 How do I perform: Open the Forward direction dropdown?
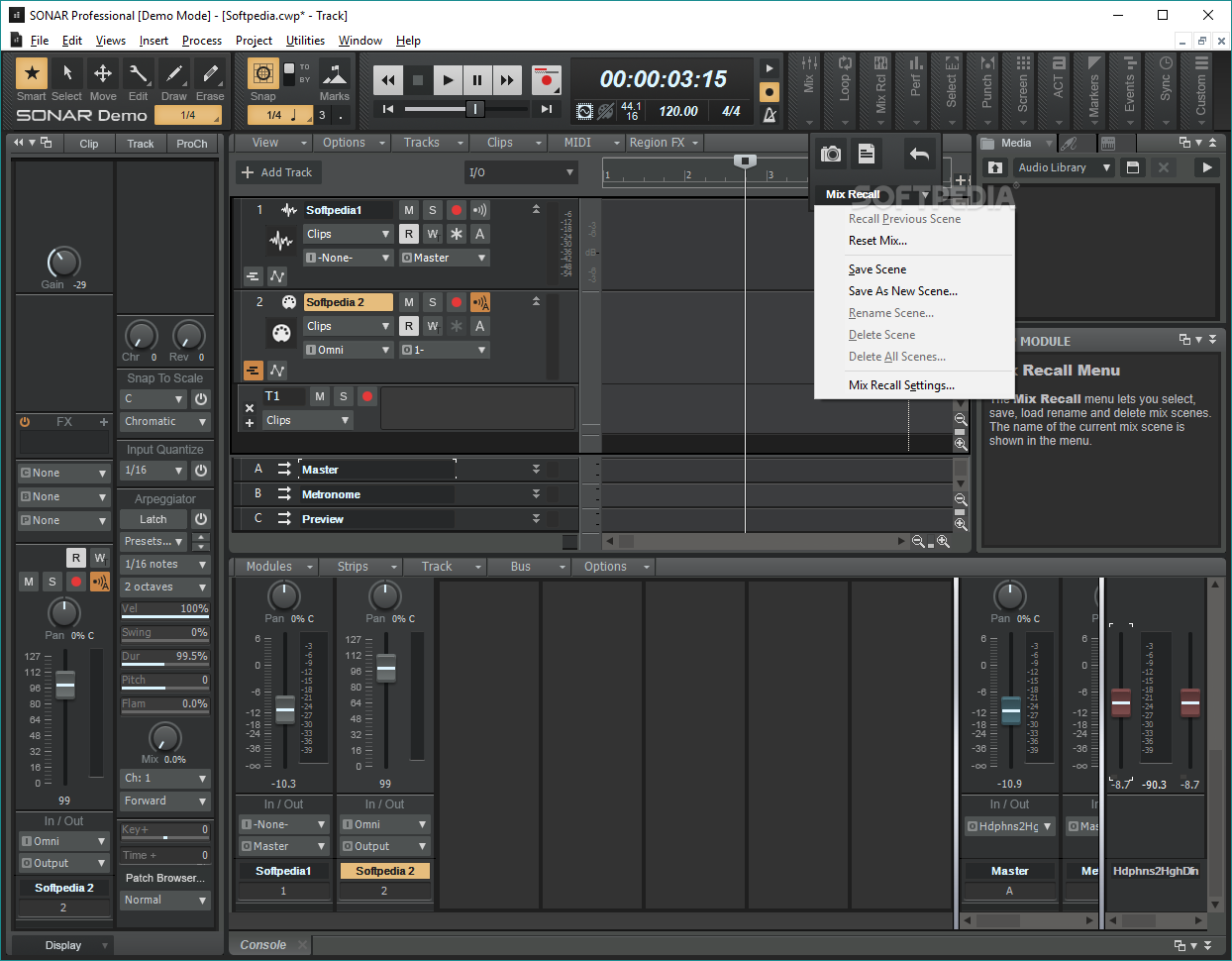coord(165,801)
